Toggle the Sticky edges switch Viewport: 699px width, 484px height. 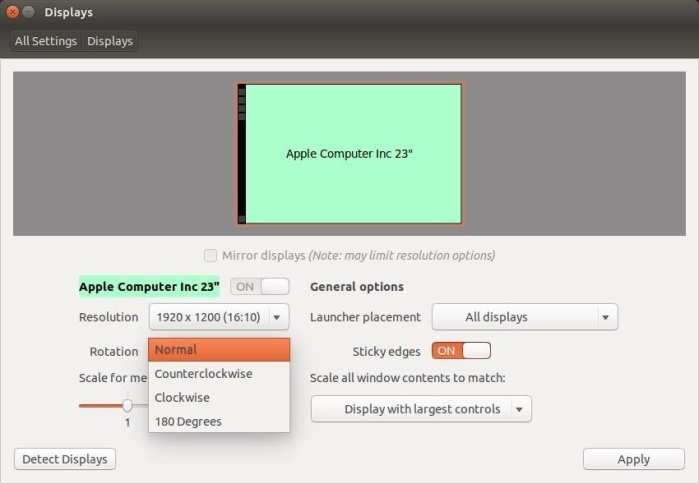(461, 351)
